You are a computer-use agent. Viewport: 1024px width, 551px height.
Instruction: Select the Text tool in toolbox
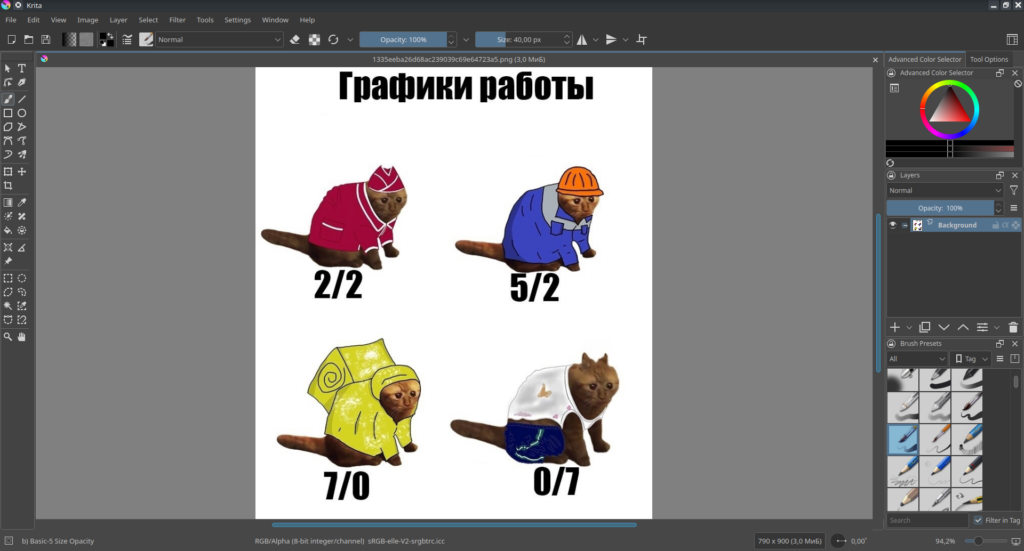[x=22, y=68]
